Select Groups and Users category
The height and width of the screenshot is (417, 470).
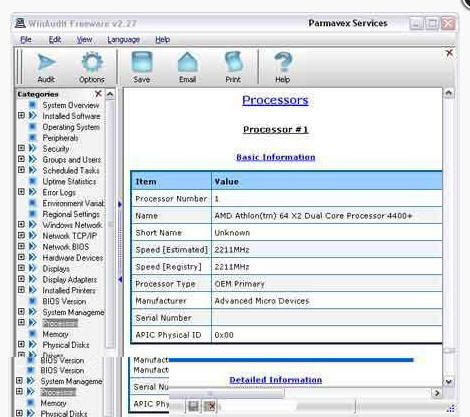point(72,160)
